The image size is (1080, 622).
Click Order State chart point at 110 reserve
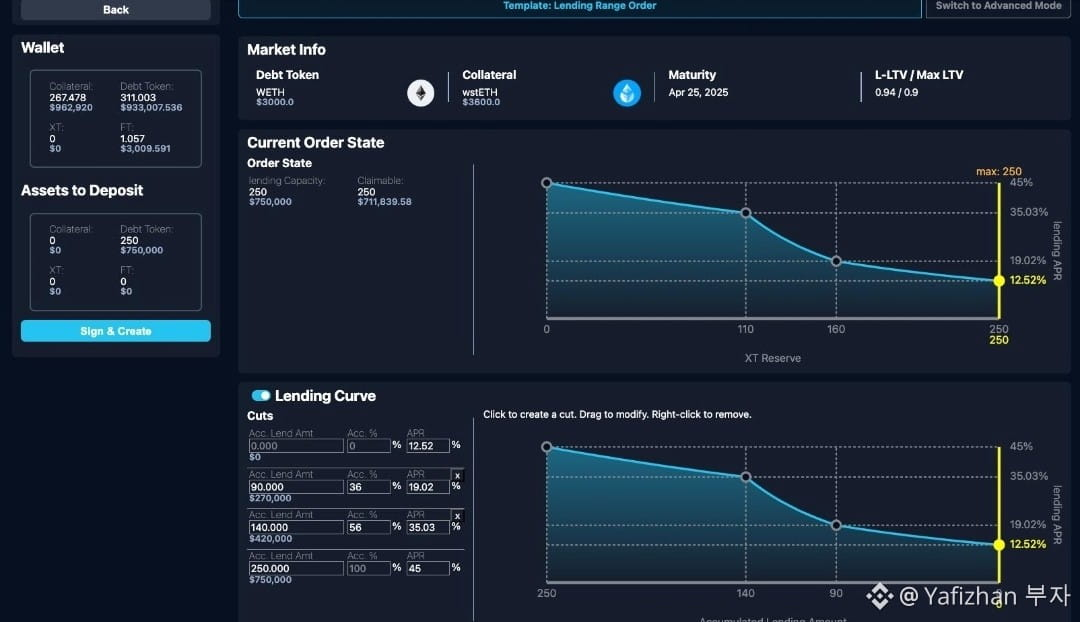point(745,213)
